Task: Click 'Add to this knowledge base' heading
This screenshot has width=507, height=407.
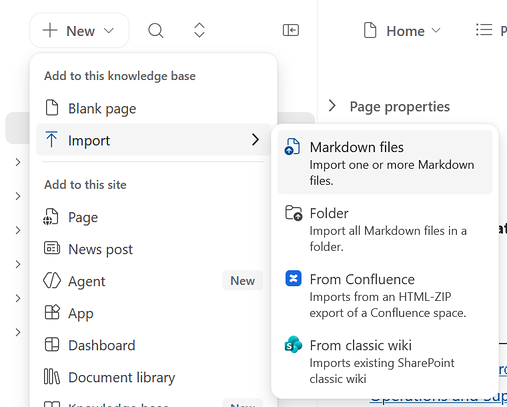Action: (x=120, y=76)
